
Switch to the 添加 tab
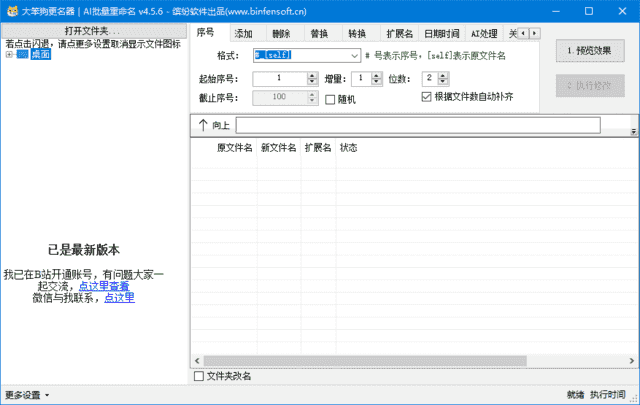(244, 34)
